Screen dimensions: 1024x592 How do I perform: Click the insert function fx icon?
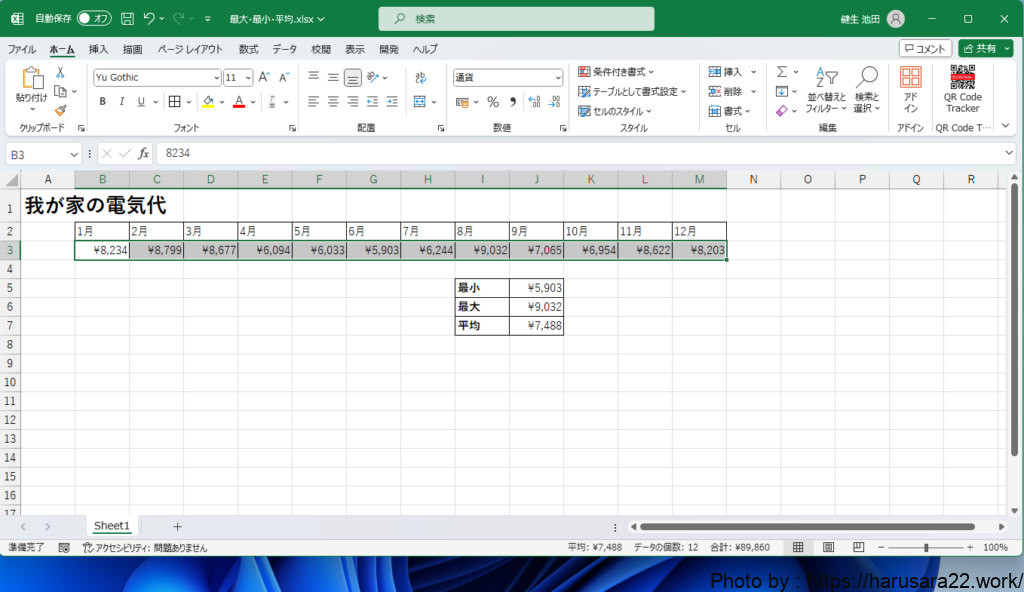[143, 153]
